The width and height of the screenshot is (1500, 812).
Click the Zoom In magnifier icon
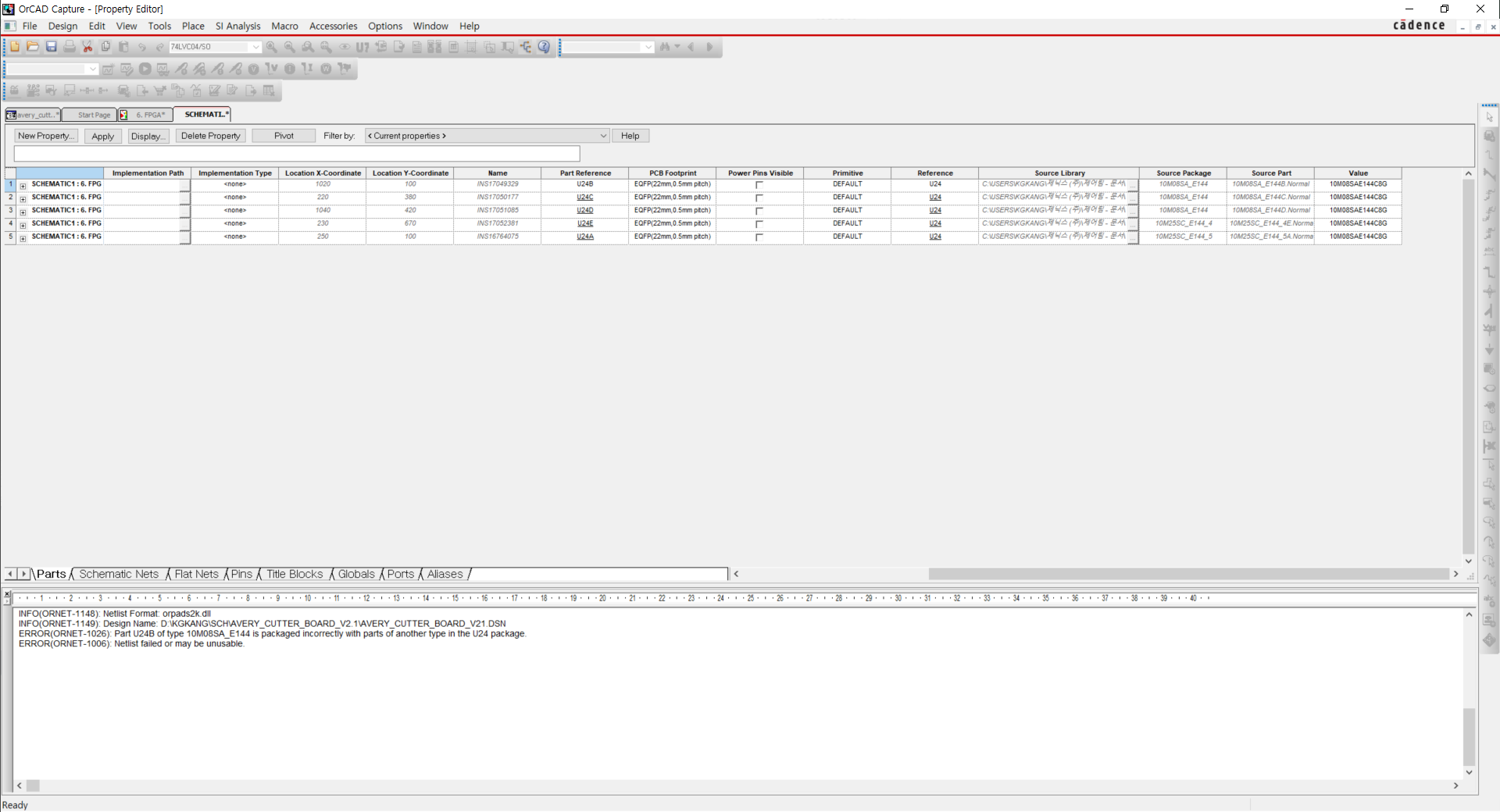(x=272, y=47)
